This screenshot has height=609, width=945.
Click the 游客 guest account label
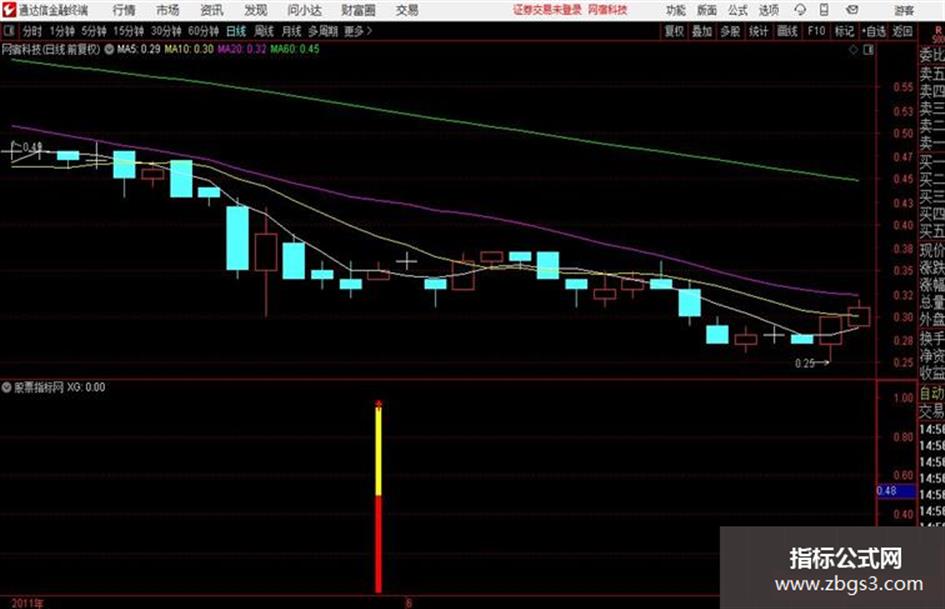click(904, 10)
